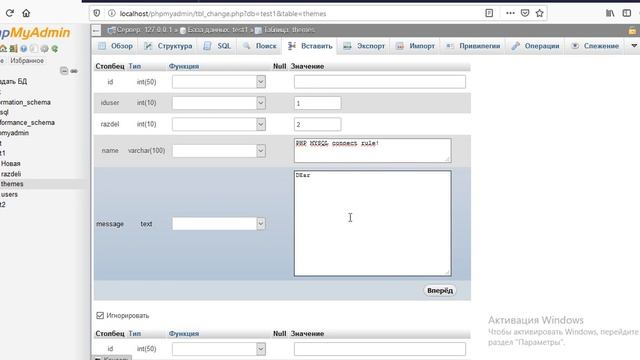Open the Поиск tab
The height and width of the screenshot is (360, 640).
point(260,46)
